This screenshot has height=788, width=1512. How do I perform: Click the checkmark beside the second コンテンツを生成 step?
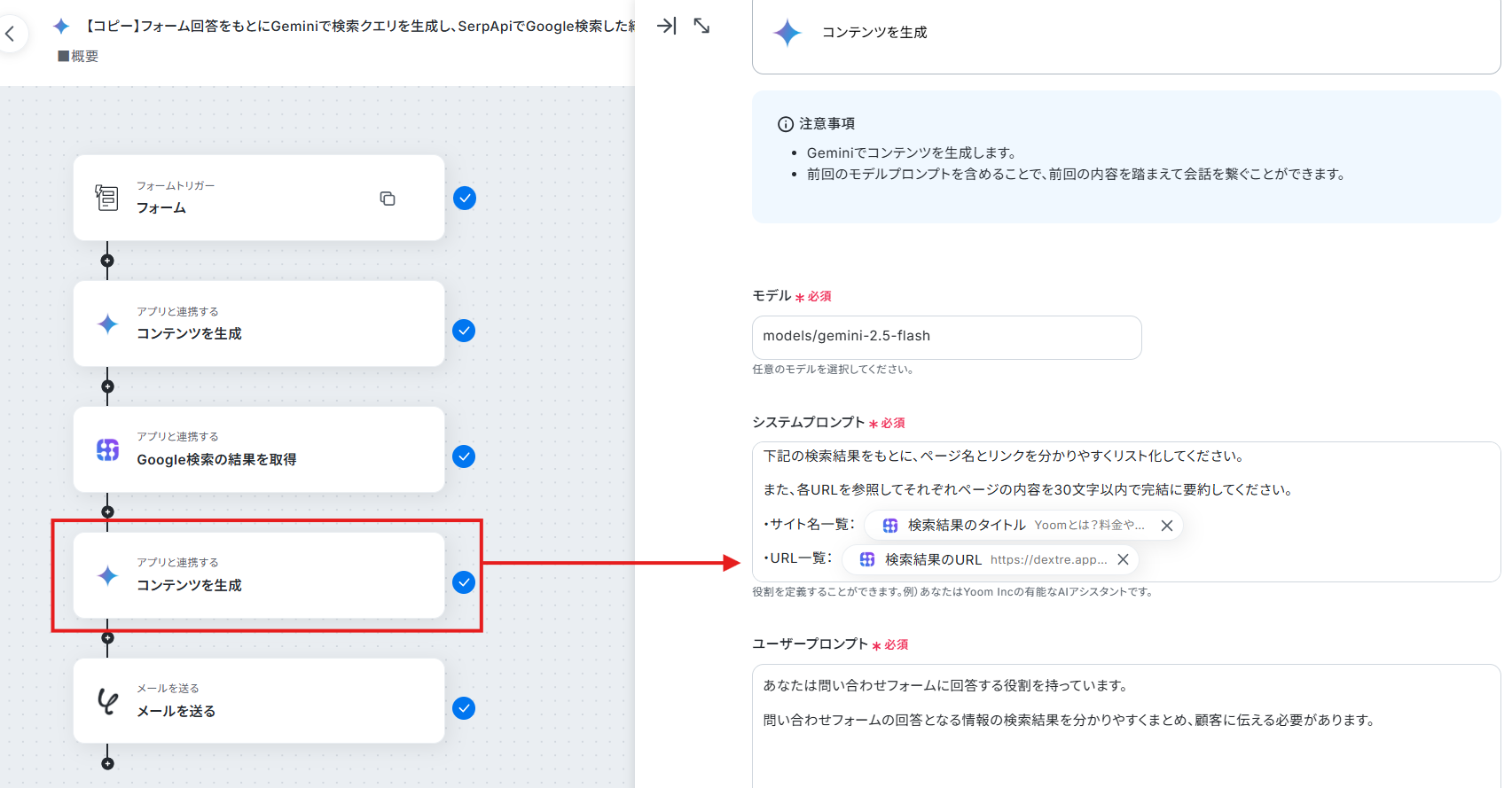pyautogui.click(x=464, y=582)
